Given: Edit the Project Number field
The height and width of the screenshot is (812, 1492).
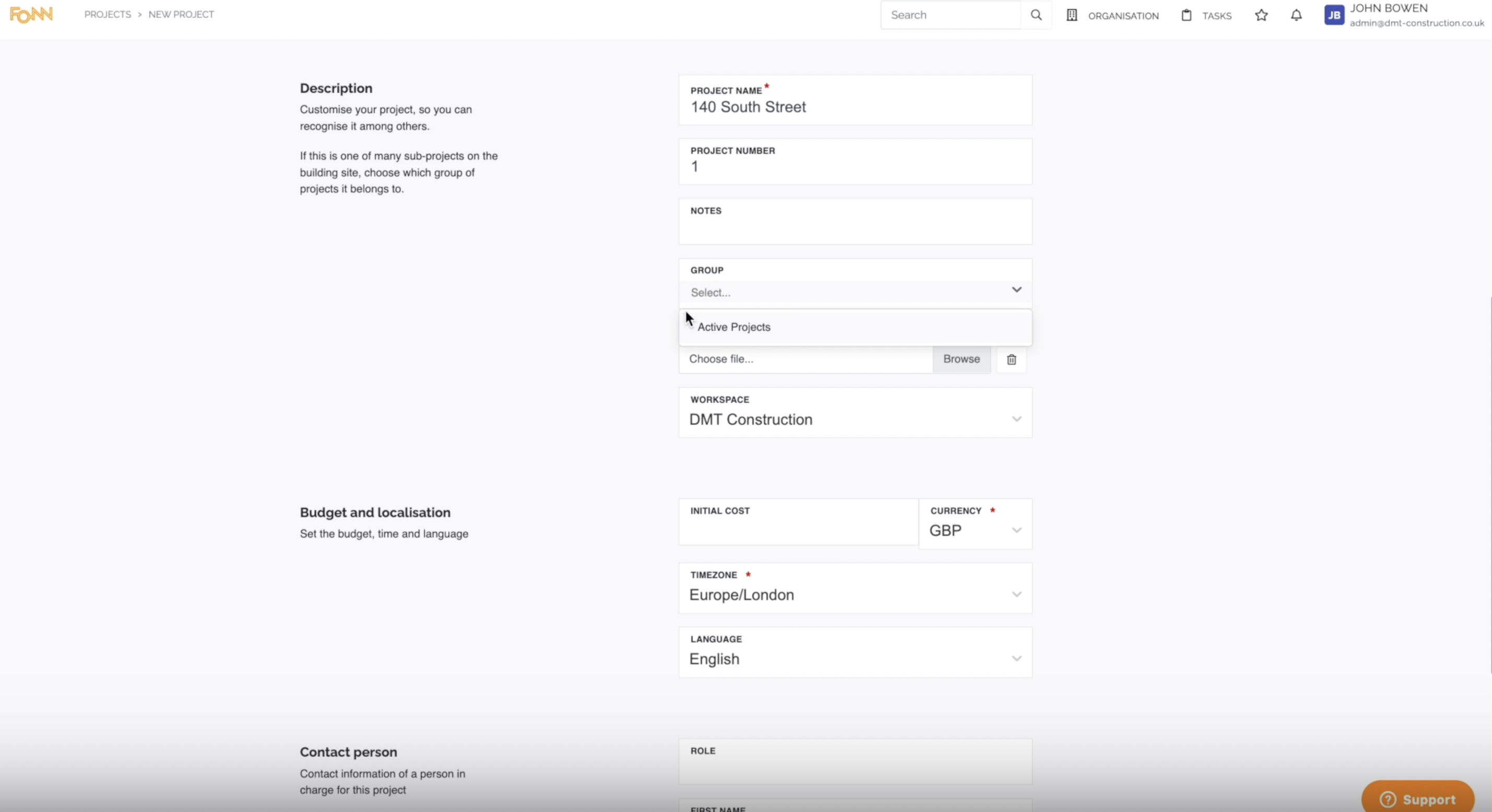Looking at the screenshot, I should click(x=855, y=162).
